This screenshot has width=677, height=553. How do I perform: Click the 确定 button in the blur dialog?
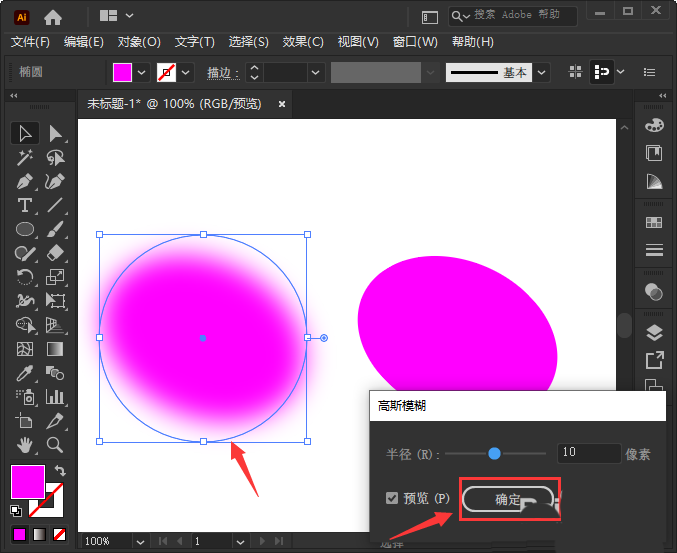tap(508, 499)
